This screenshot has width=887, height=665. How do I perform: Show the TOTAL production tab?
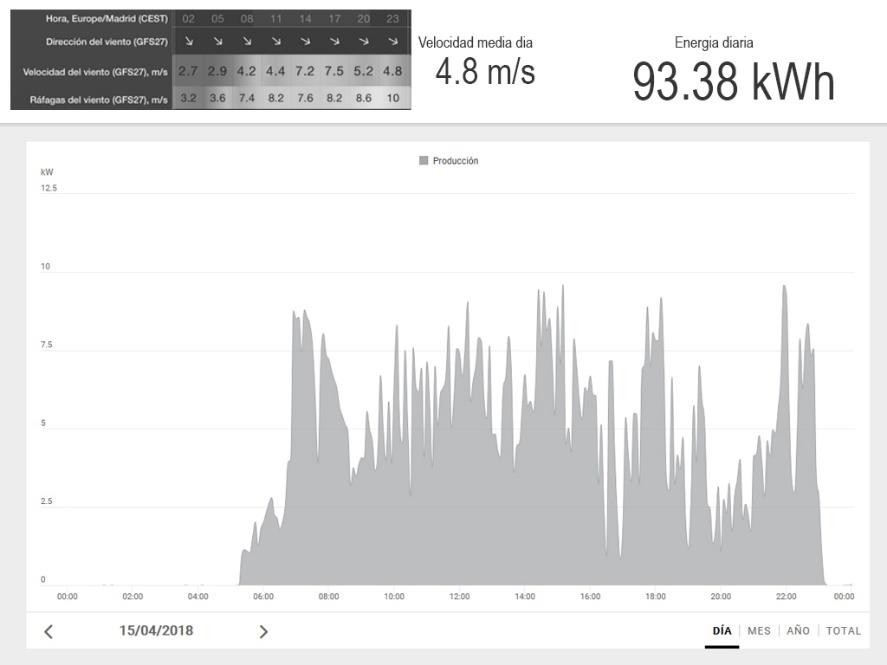pos(843,631)
